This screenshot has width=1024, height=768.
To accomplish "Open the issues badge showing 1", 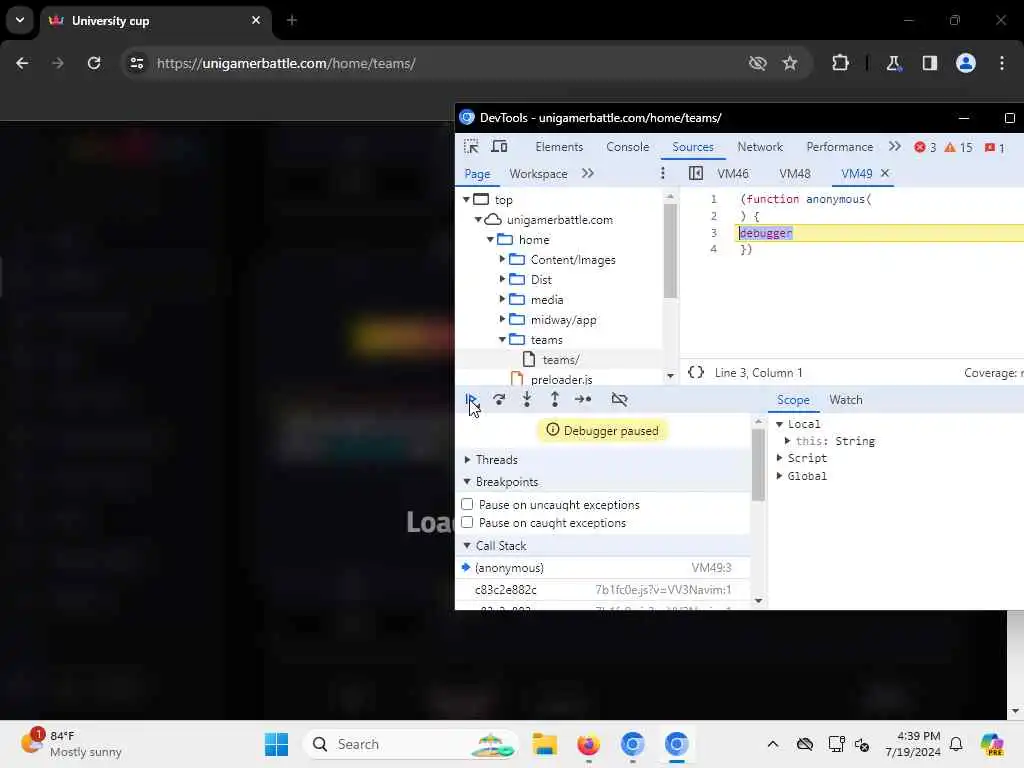I will click(x=995, y=147).
